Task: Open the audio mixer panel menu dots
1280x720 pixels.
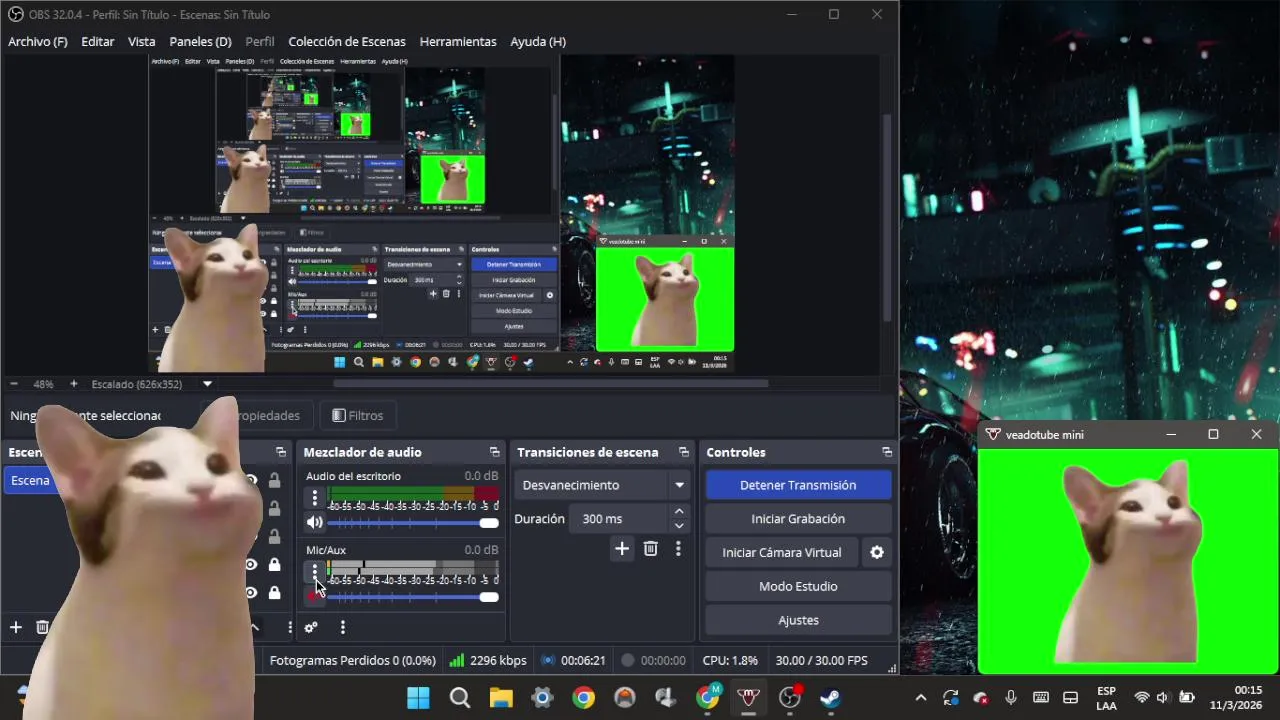Action: tap(343, 627)
